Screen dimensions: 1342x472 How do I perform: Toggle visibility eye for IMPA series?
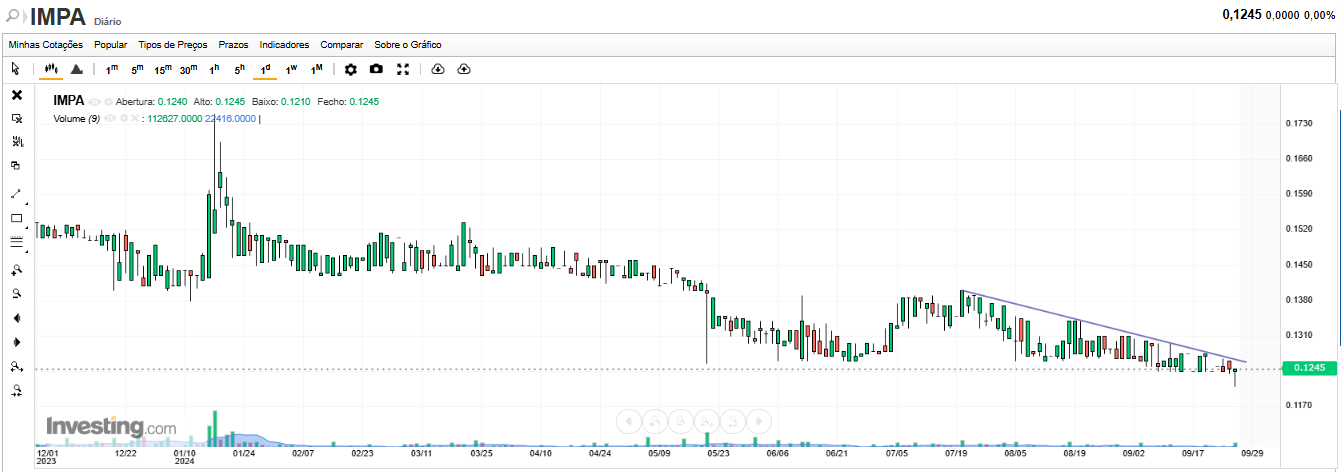(x=95, y=102)
